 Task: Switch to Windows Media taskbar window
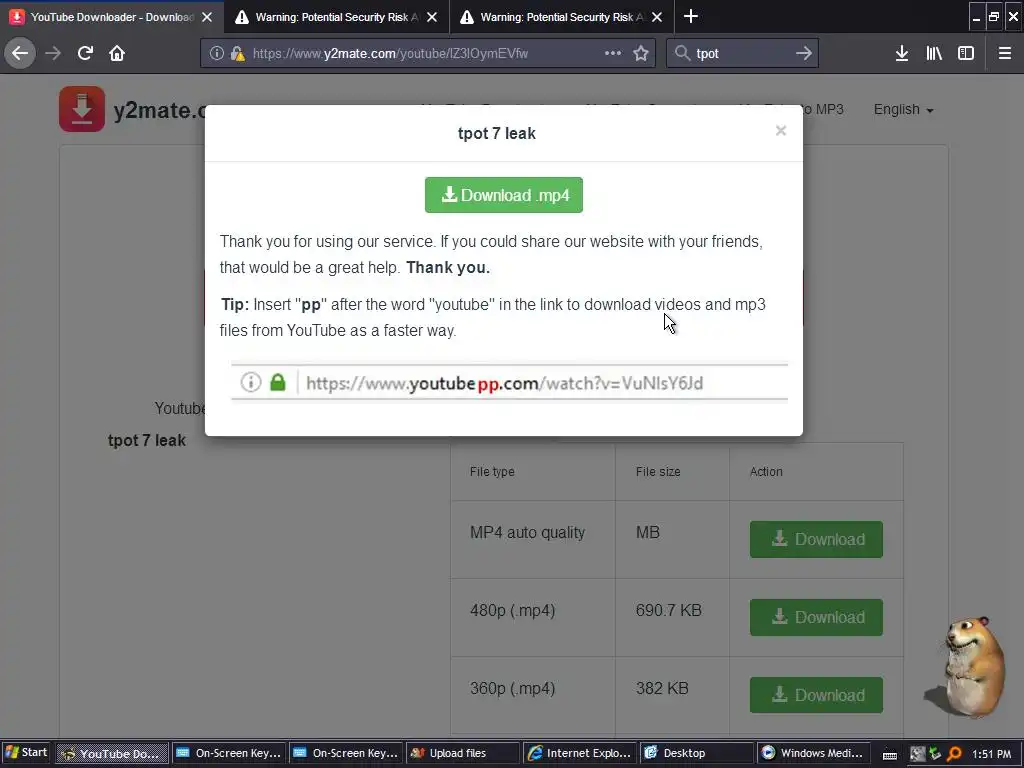[x=814, y=753]
